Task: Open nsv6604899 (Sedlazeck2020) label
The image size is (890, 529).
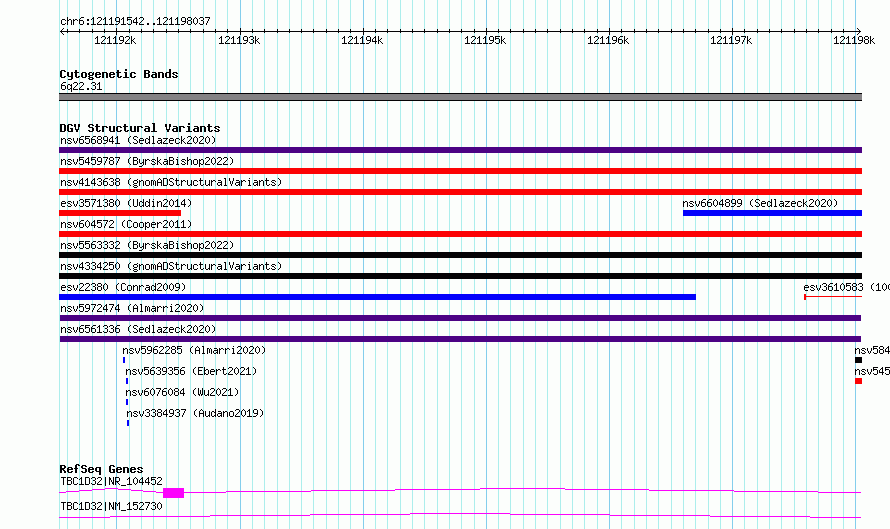Action: point(760,203)
